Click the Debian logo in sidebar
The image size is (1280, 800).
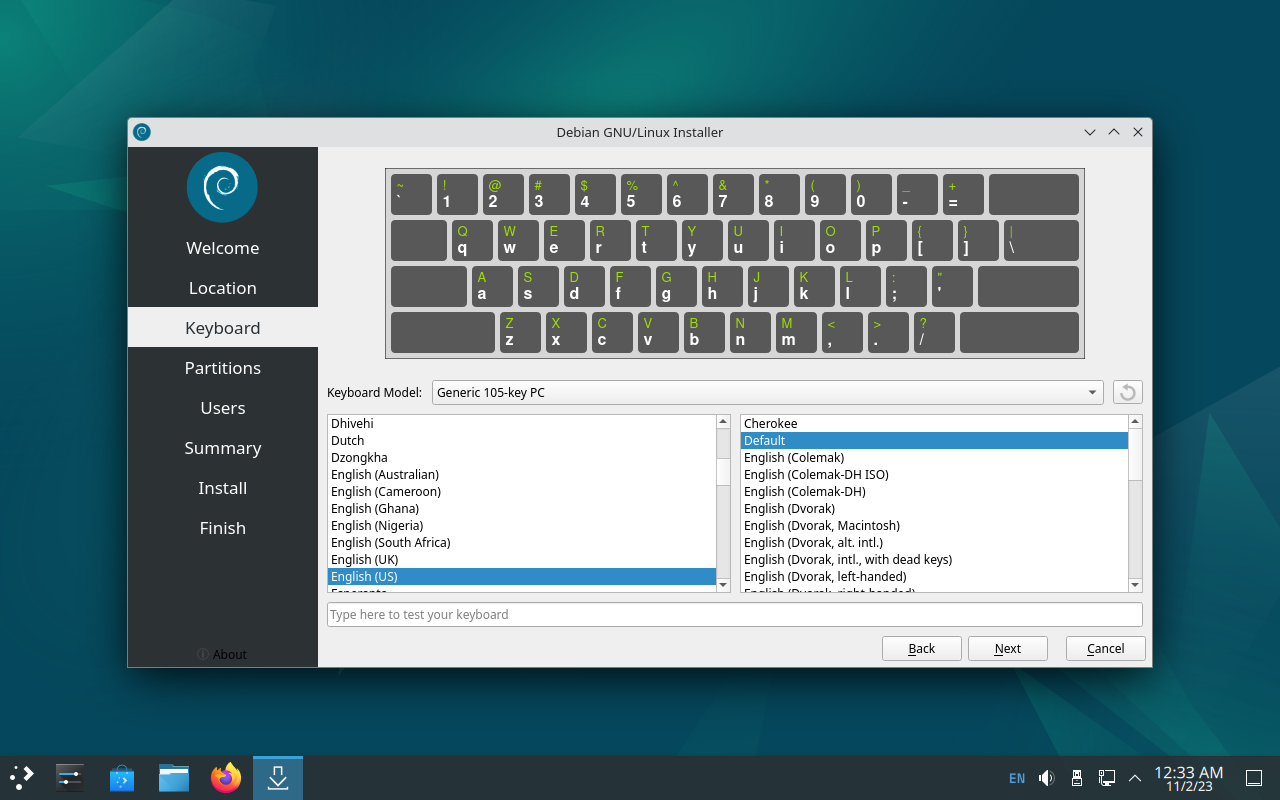click(222, 187)
